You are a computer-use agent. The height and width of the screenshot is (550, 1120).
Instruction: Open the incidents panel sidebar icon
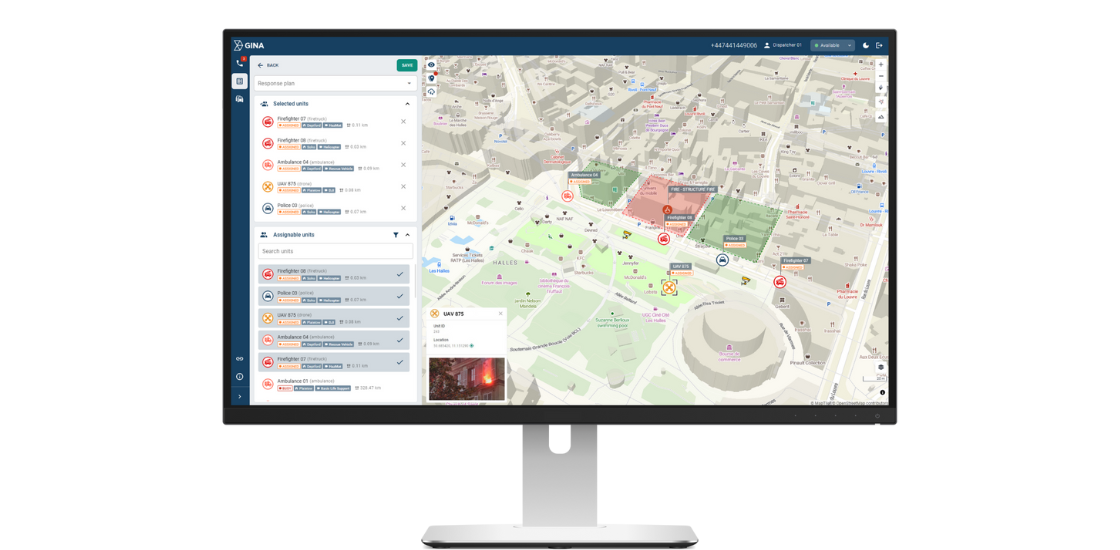coord(239,81)
